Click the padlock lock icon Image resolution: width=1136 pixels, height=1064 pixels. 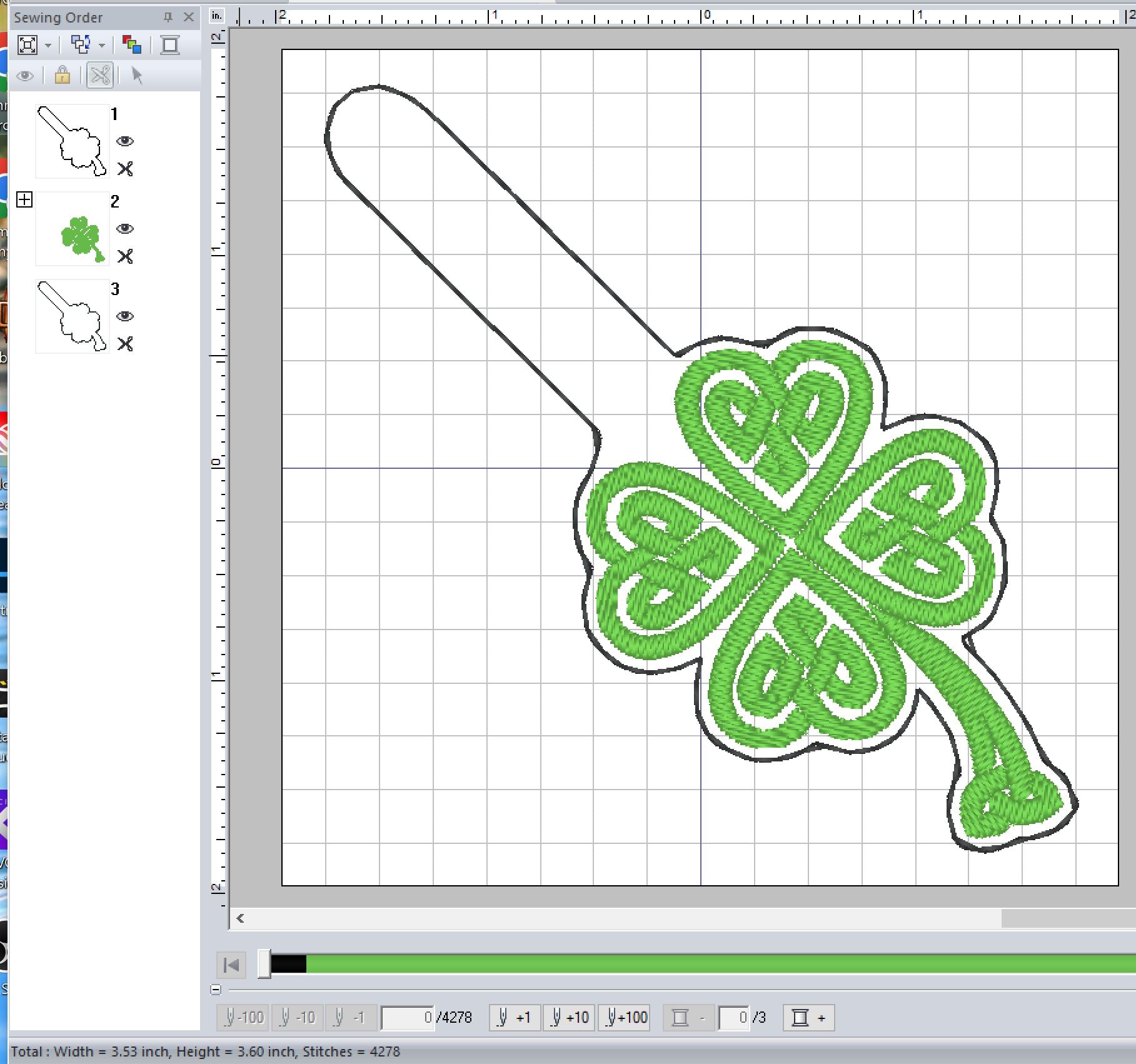(62, 76)
